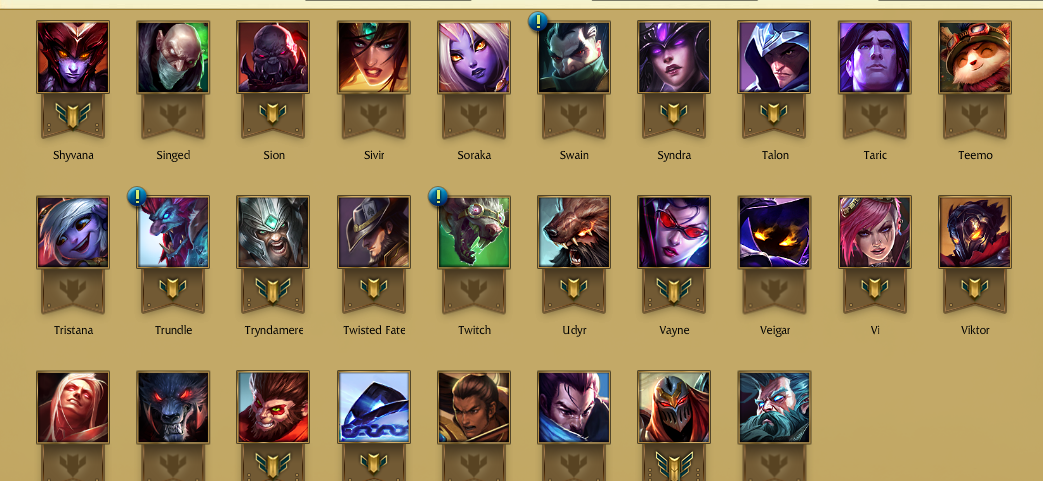The width and height of the screenshot is (1043, 481).
Task: Pick the Udyr champion icon
Action: (573, 232)
